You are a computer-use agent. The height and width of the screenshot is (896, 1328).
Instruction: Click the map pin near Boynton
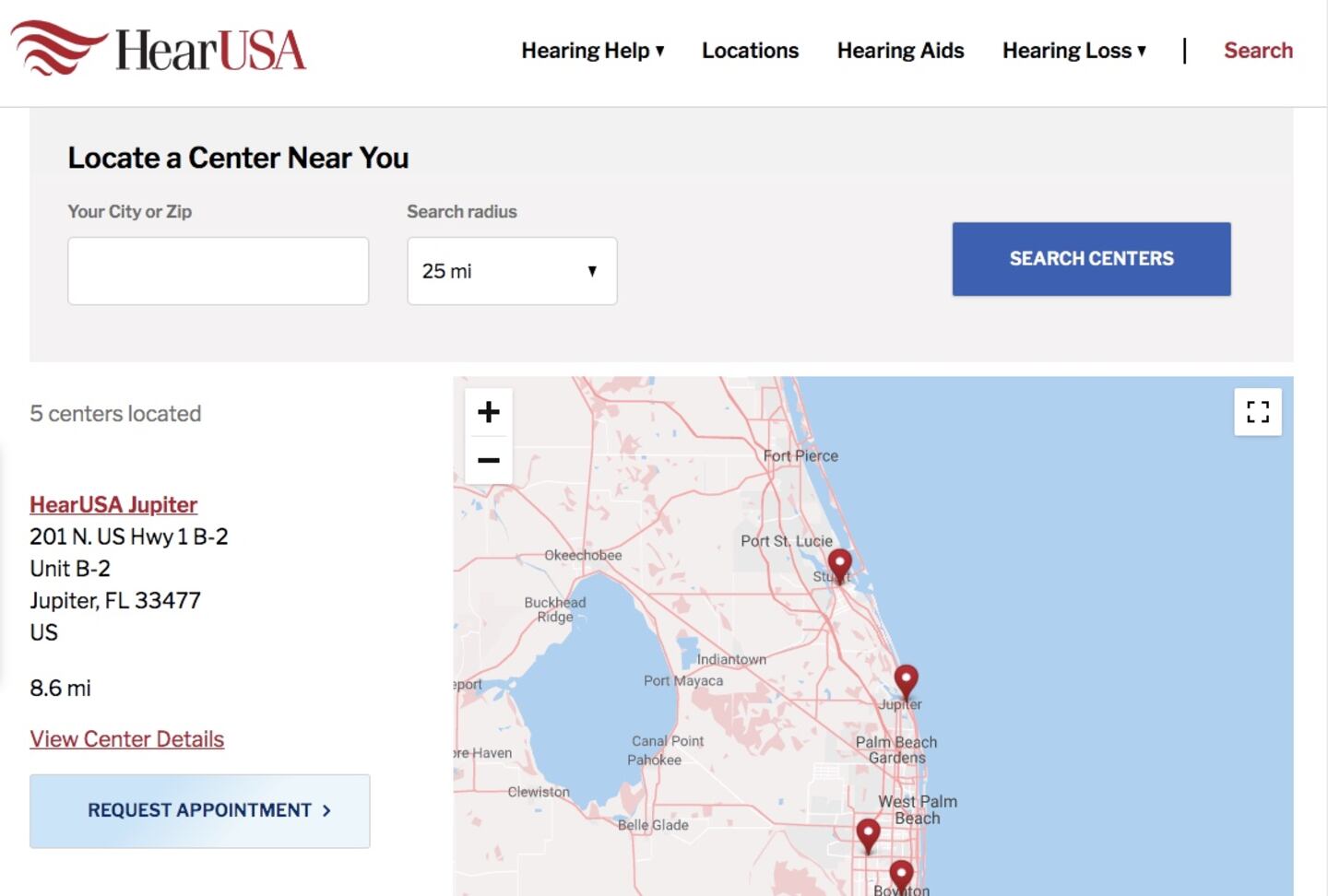click(901, 874)
